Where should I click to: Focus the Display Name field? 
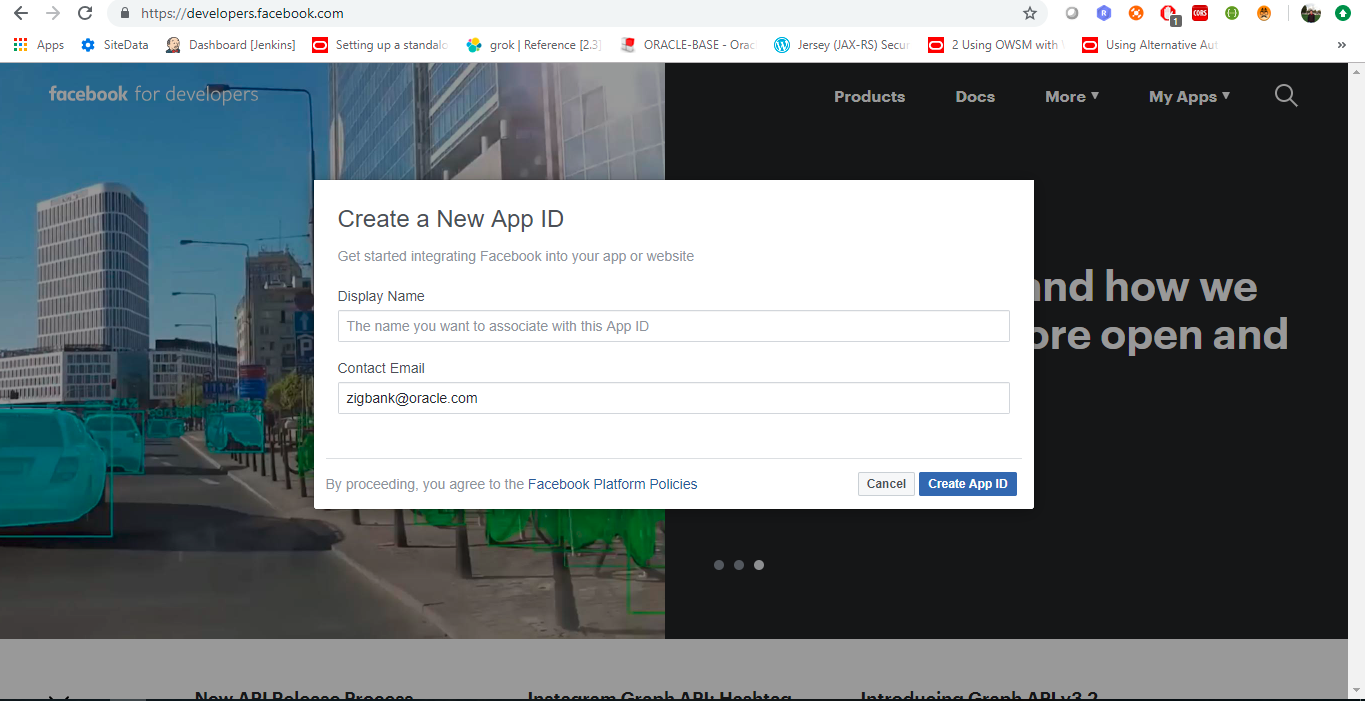click(x=673, y=326)
